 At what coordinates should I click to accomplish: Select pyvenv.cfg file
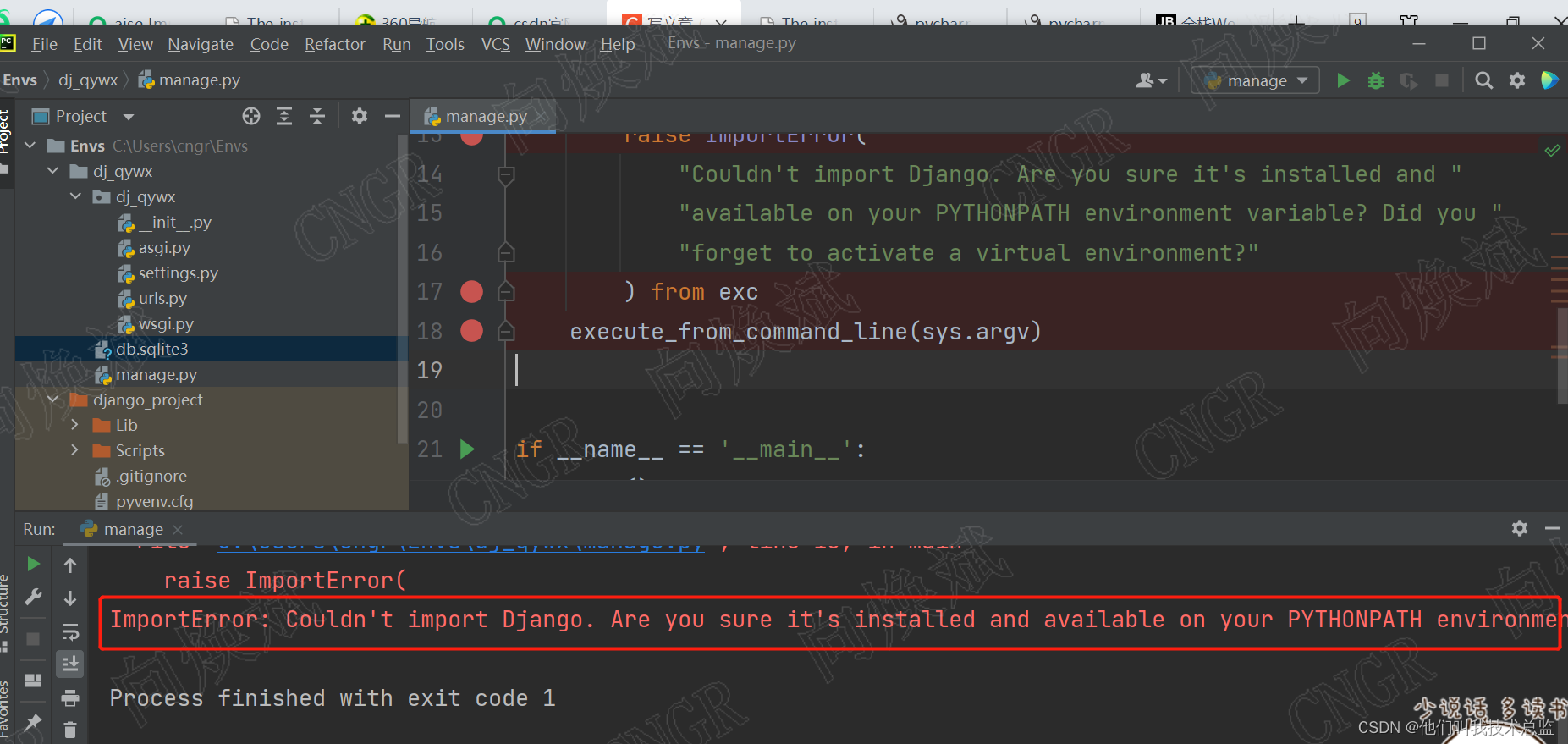click(x=144, y=501)
